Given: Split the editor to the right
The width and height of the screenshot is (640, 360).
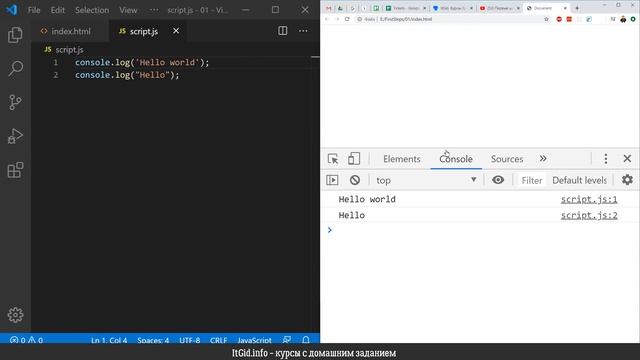Looking at the screenshot, I should pos(282,31).
